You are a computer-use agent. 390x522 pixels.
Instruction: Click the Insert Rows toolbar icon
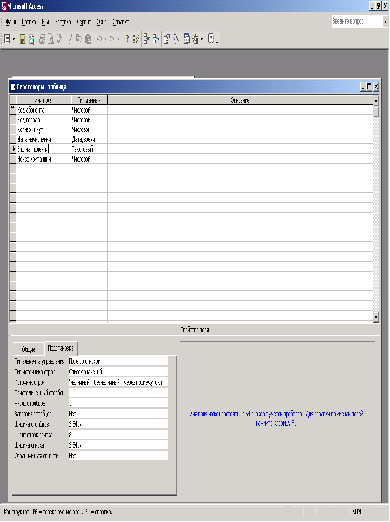click(x=147, y=39)
